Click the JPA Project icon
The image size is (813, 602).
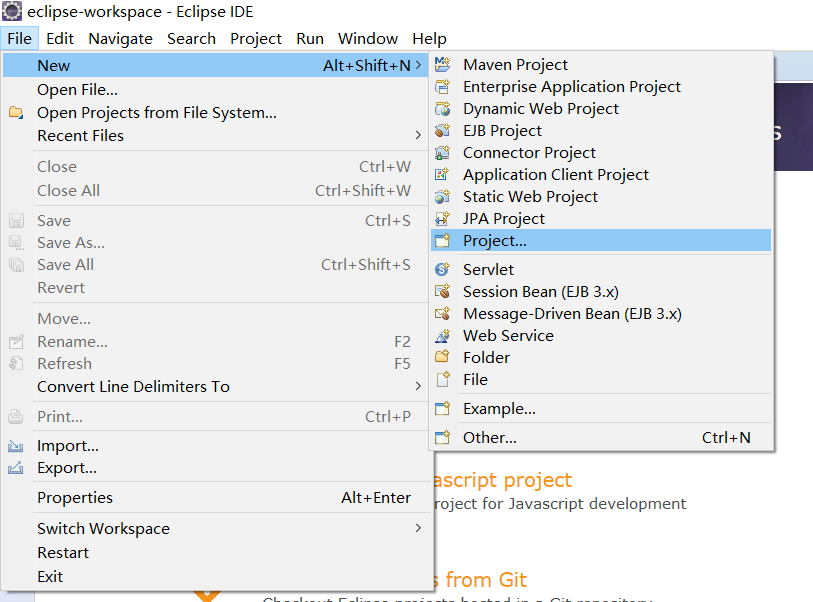[442, 219]
